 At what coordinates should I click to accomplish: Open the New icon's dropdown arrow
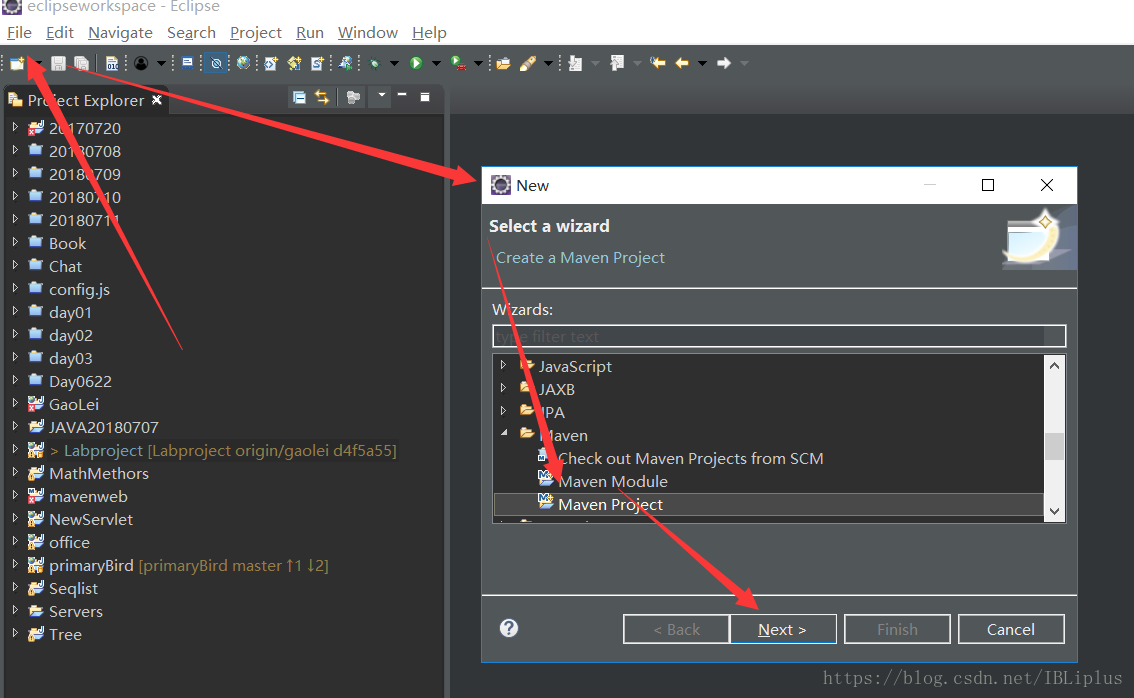point(36,64)
